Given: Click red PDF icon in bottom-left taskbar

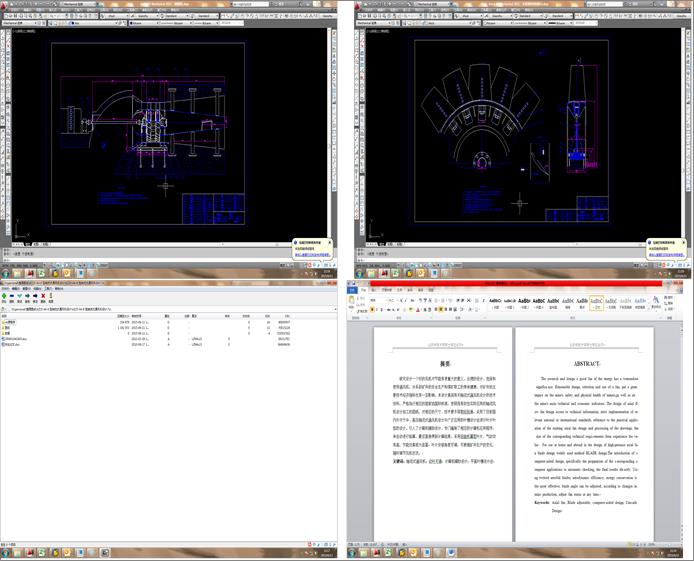Looking at the screenshot, I should [29, 553].
